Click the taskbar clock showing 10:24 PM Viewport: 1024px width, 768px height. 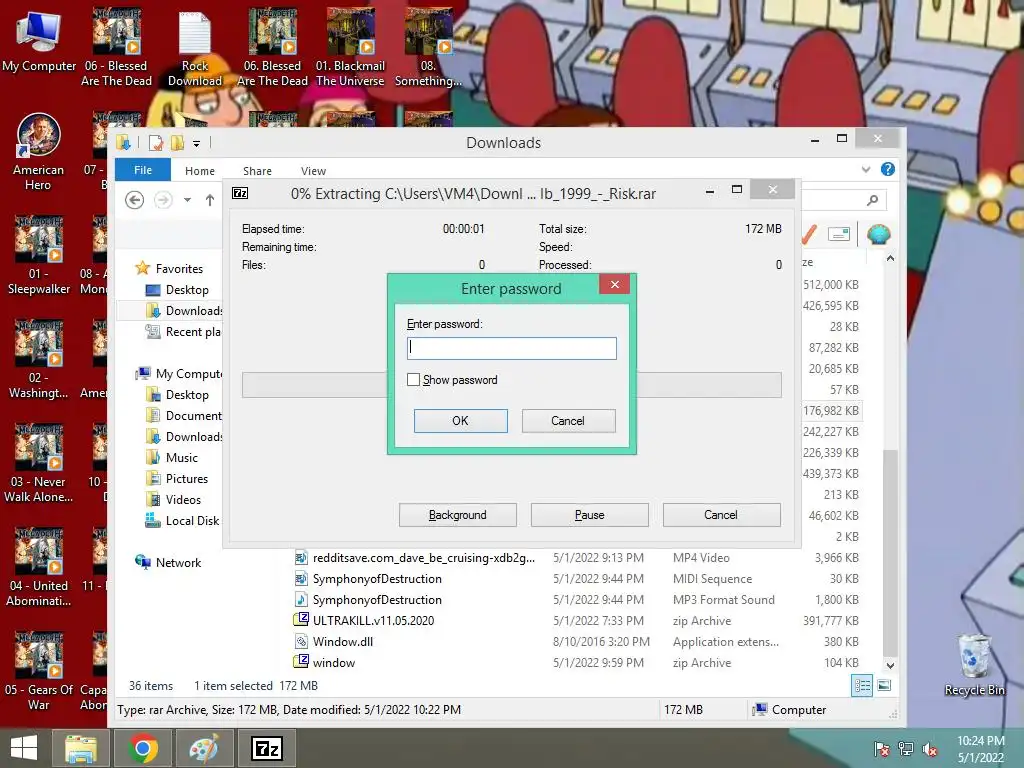tap(980, 749)
